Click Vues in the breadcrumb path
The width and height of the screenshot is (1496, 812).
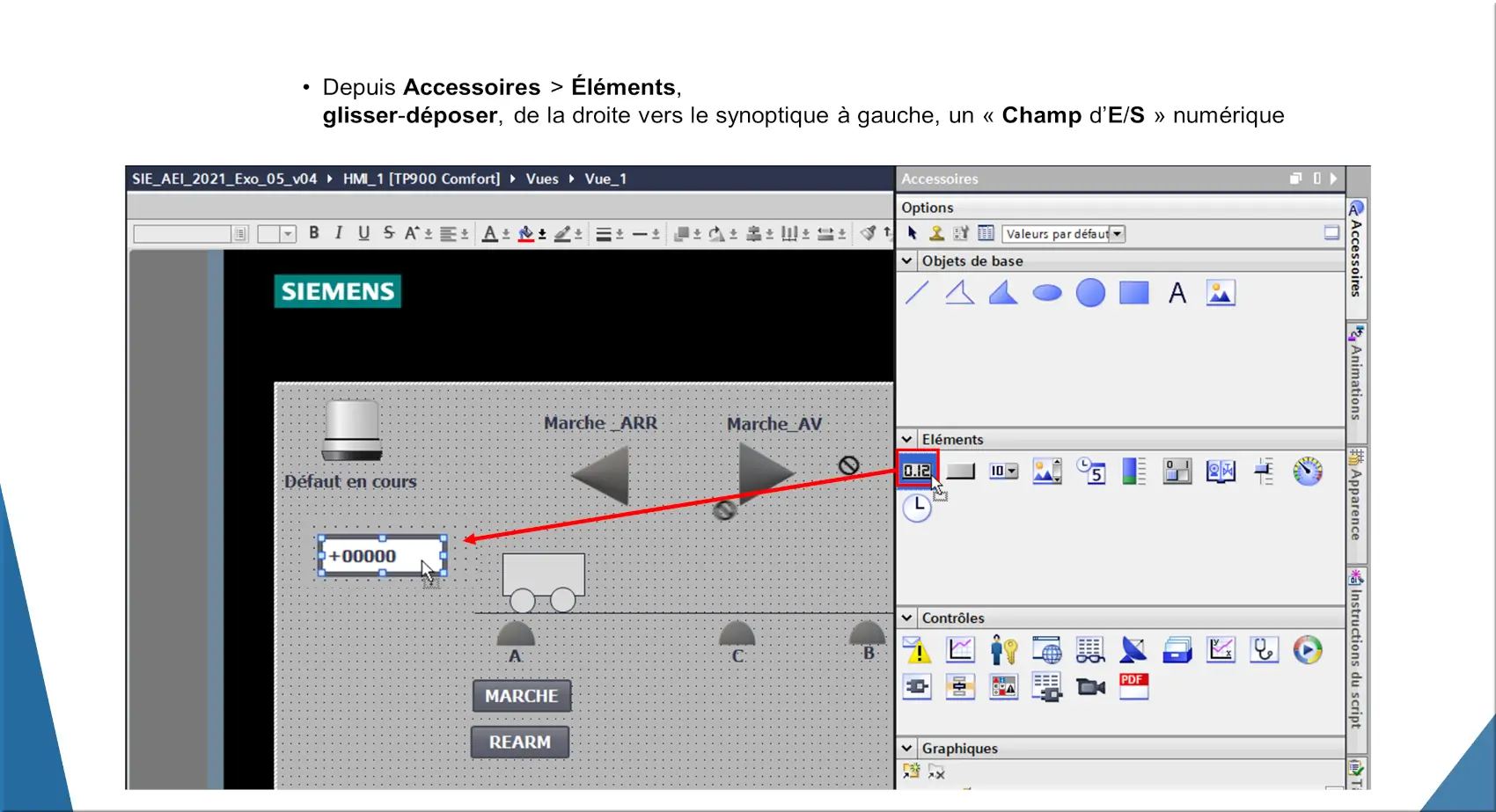pyautogui.click(x=542, y=179)
